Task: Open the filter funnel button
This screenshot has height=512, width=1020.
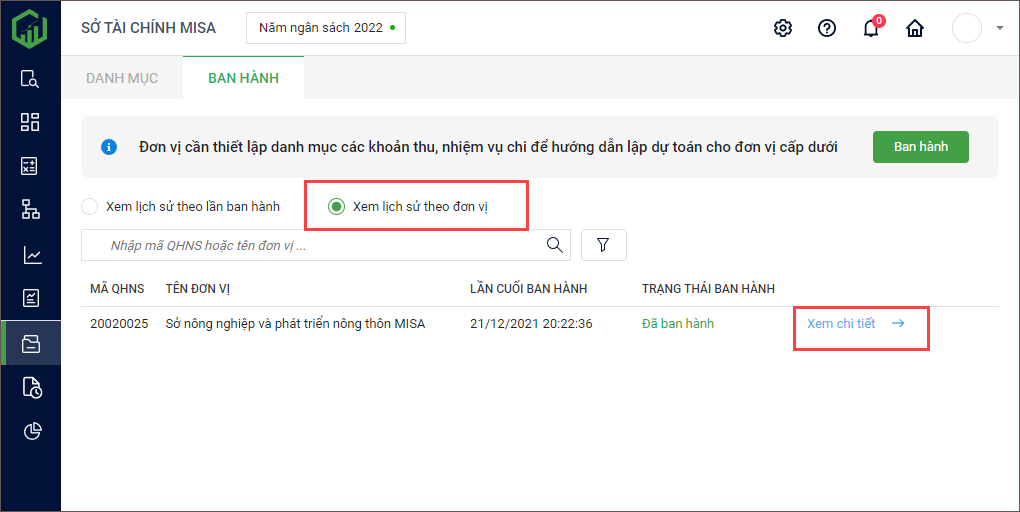Action: (604, 245)
